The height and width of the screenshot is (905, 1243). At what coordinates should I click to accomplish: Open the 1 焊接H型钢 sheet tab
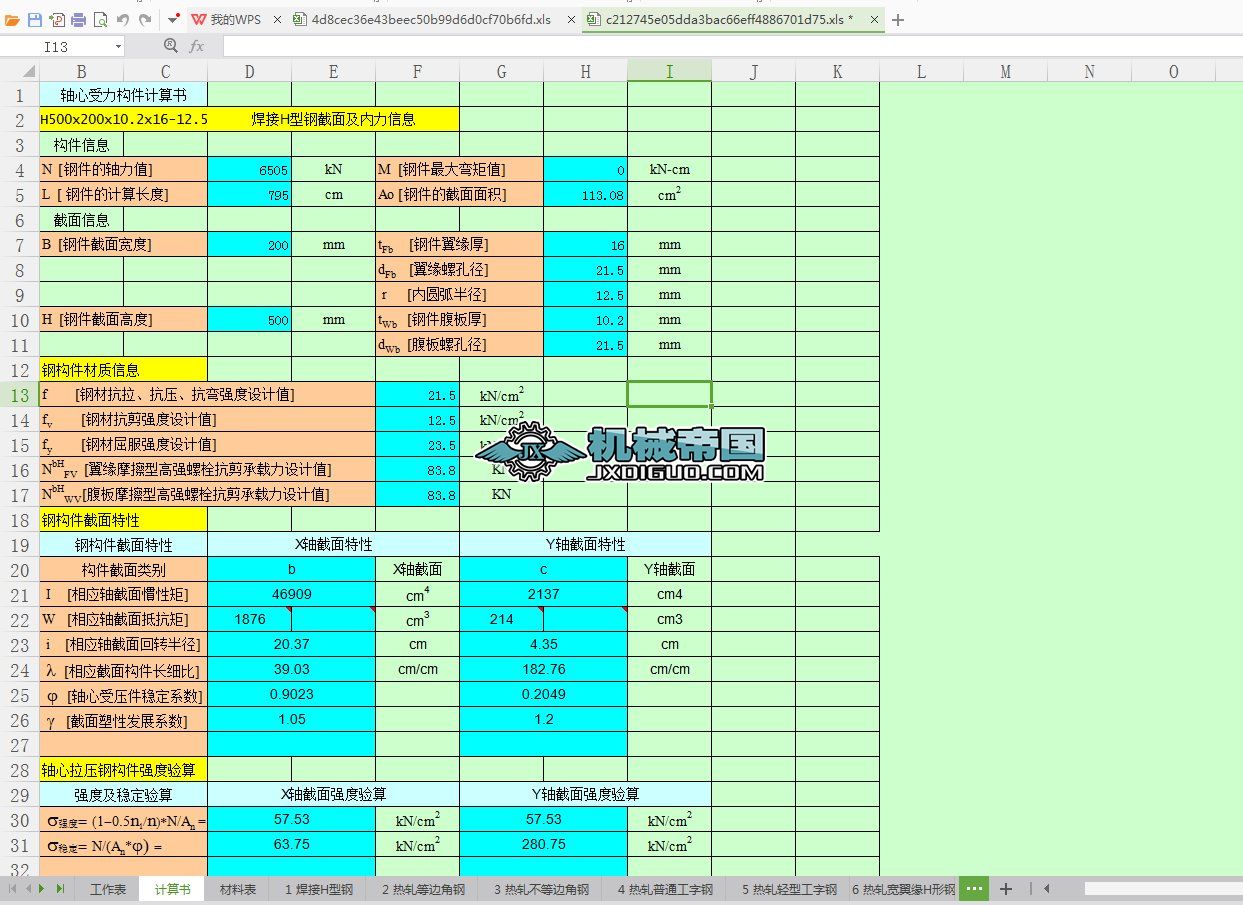(317, 889)
